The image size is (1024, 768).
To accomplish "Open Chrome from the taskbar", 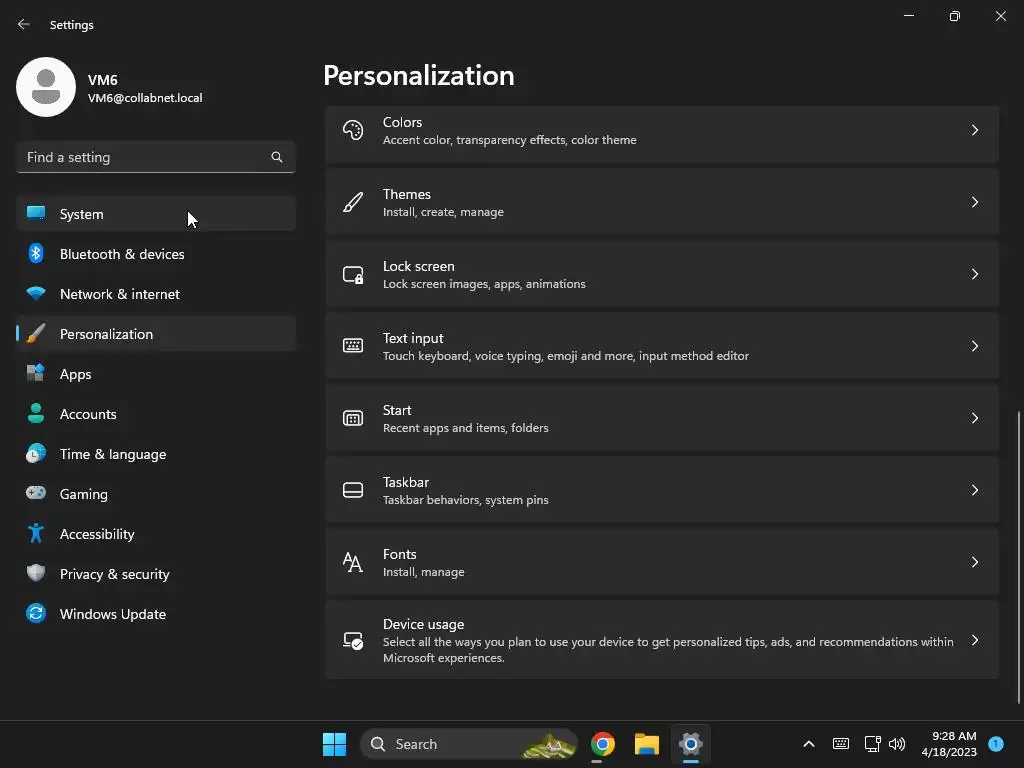I will [603, 744].
